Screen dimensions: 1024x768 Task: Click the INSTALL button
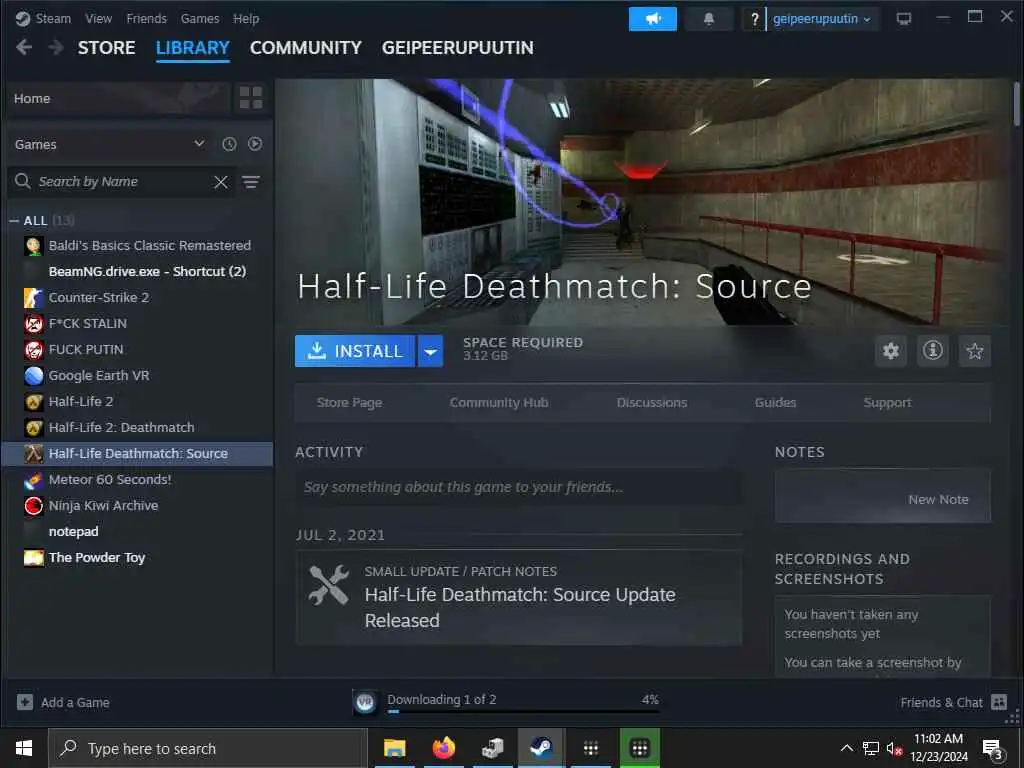coord(355,351)
